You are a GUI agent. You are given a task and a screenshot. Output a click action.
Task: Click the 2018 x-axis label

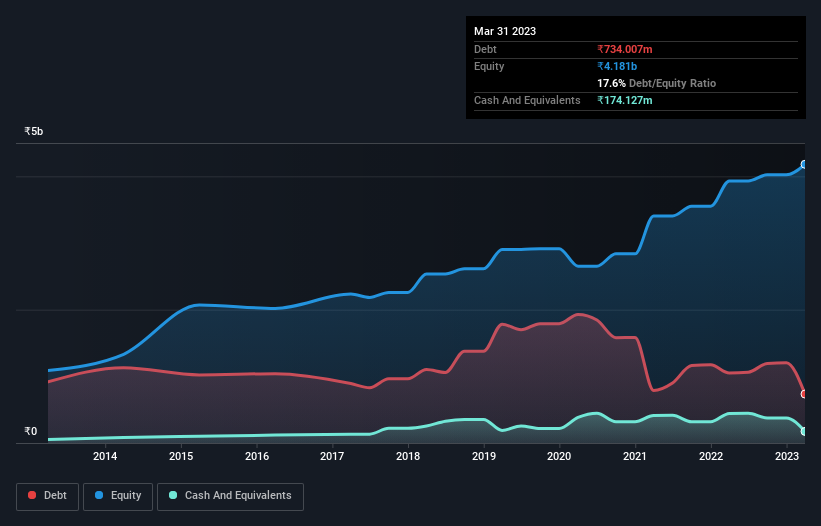coord(408,456)
